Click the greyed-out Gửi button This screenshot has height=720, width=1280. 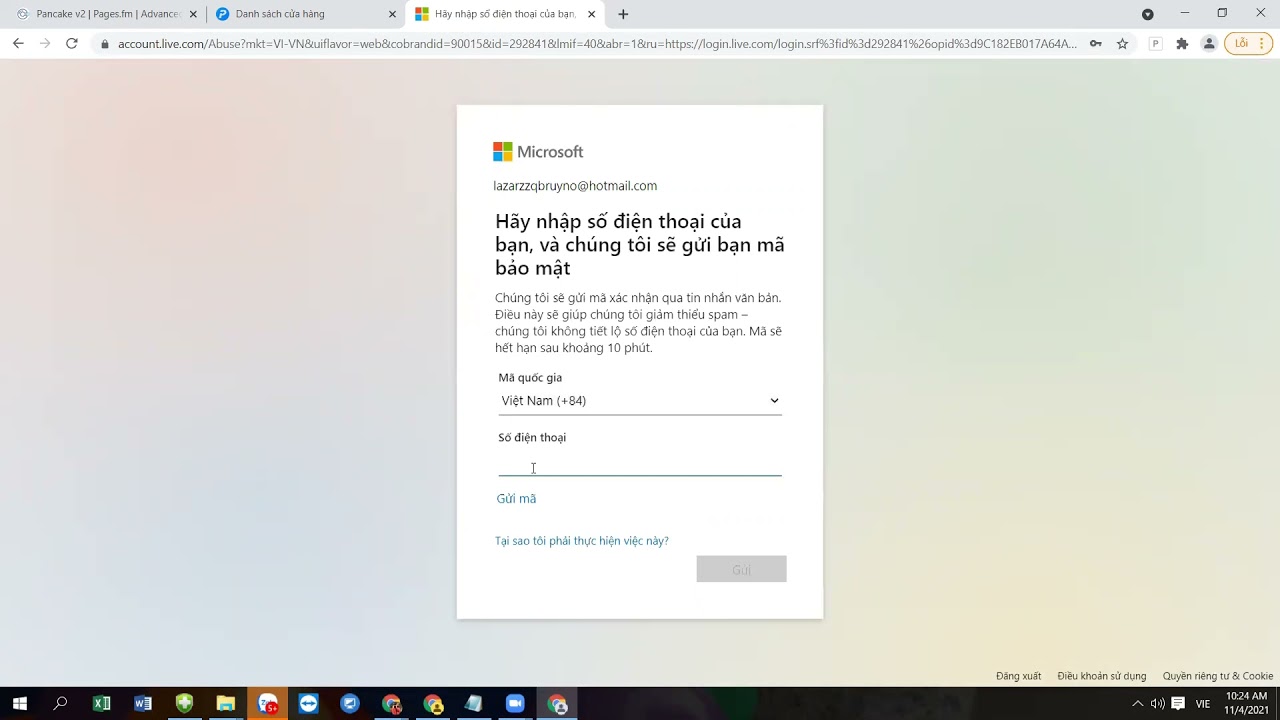coord(741,569)
